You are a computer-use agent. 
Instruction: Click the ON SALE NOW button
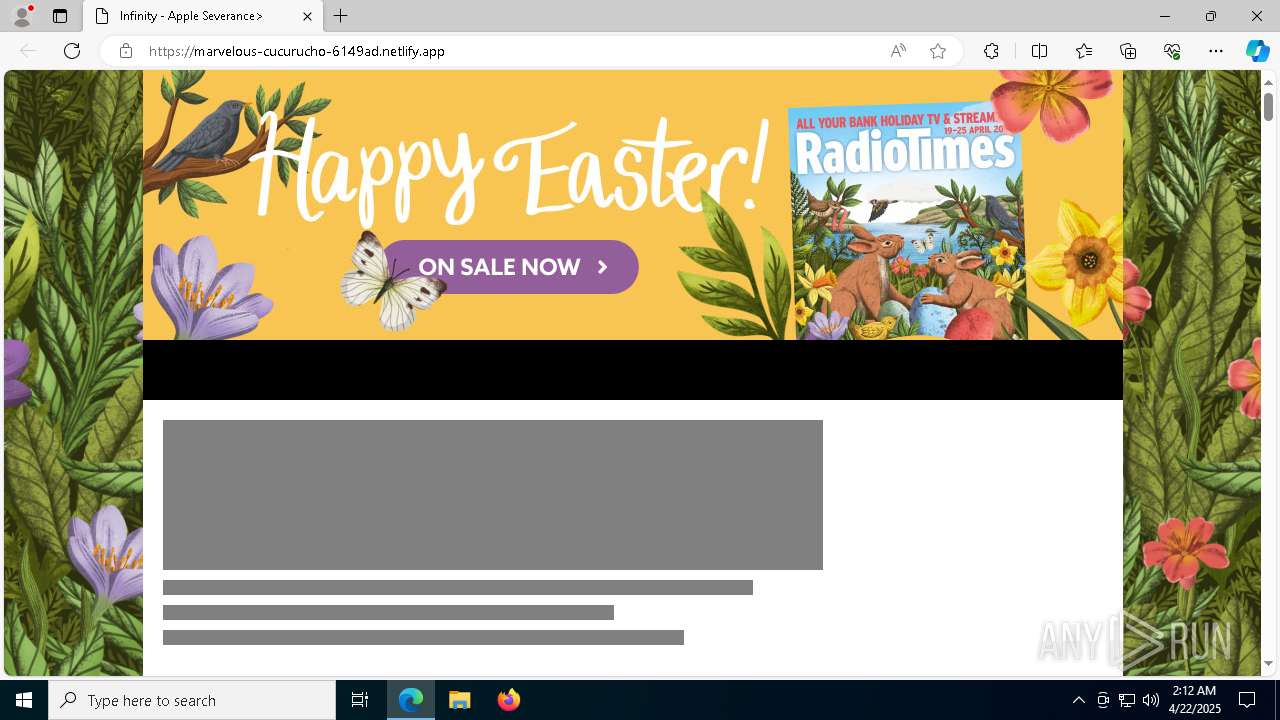pyautogui.click(x=510, y=267)
